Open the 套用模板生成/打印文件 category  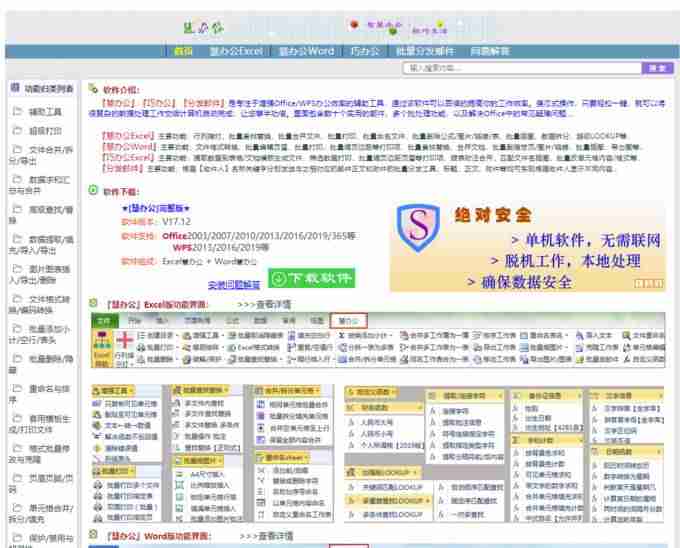40,424
